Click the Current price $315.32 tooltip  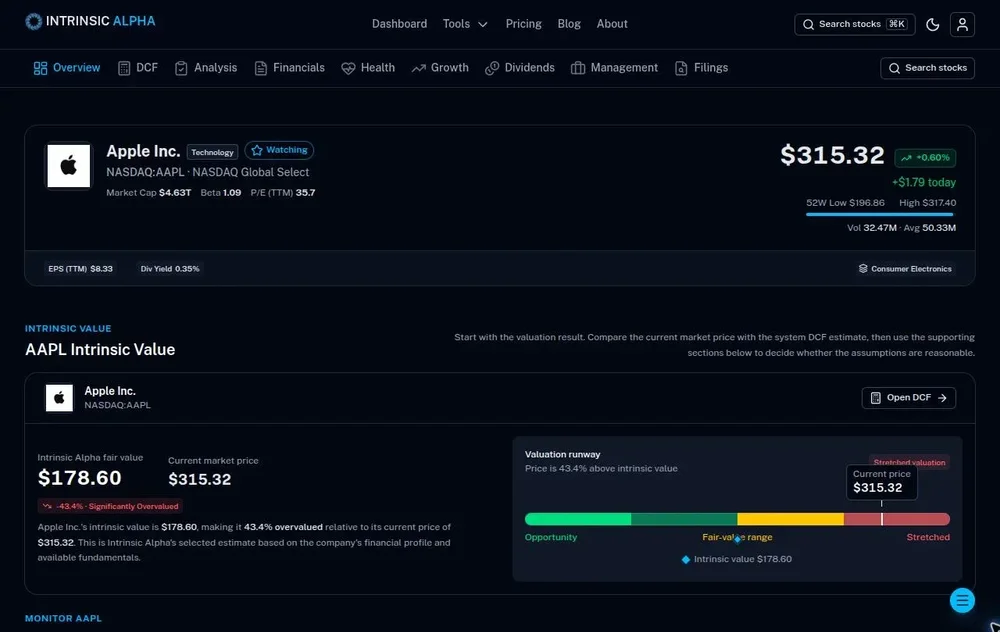pyautogui.click(x=882, y=481)
